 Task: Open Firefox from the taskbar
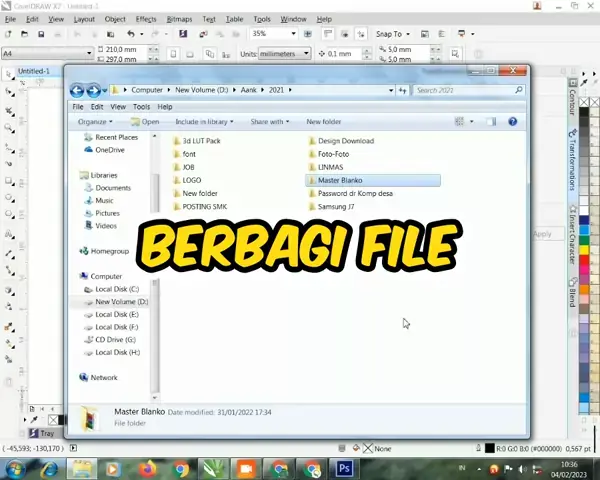148,468
